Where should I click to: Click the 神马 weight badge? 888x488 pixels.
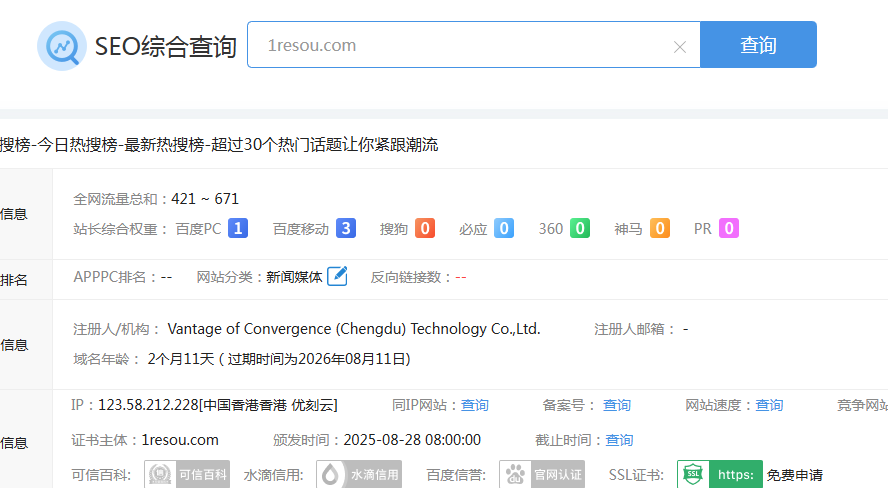660,228
